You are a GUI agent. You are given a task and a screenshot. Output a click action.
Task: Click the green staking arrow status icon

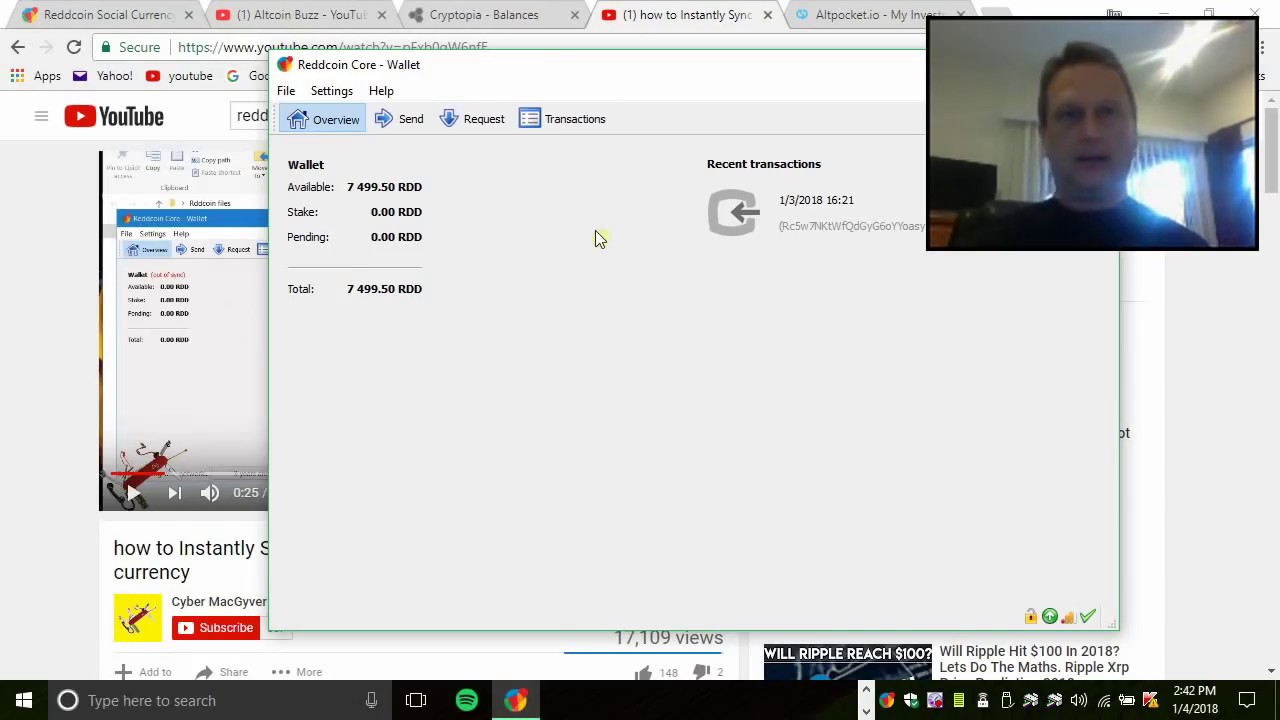pos(1049,617)
